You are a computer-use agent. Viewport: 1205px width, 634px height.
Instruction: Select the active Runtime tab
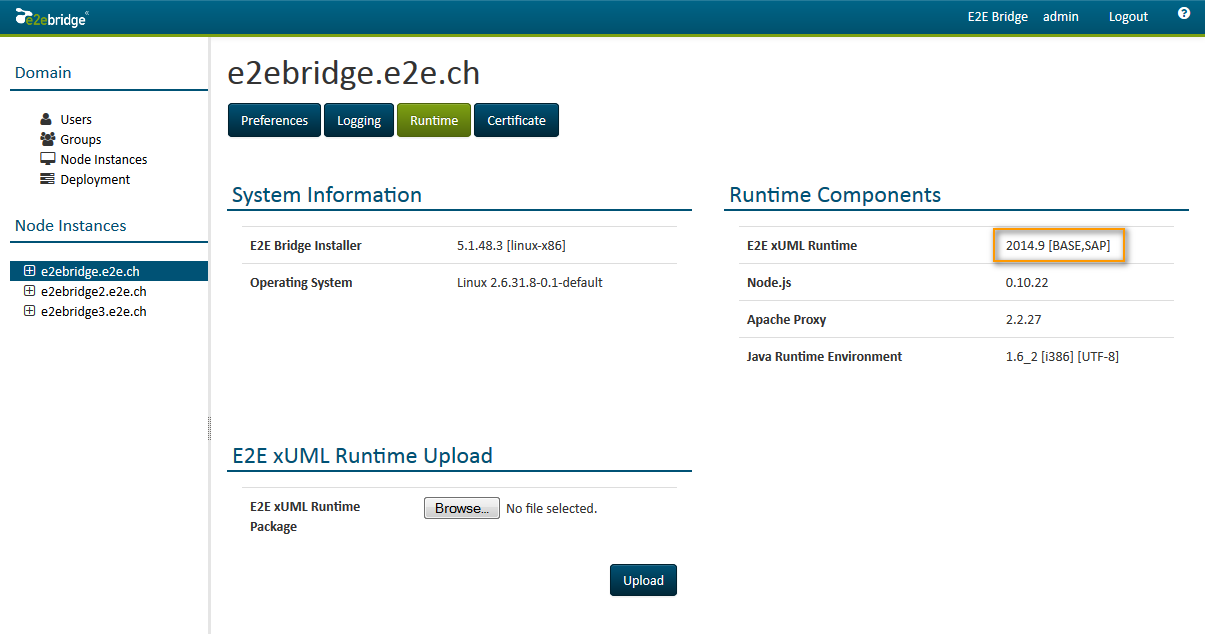(433, 119)
